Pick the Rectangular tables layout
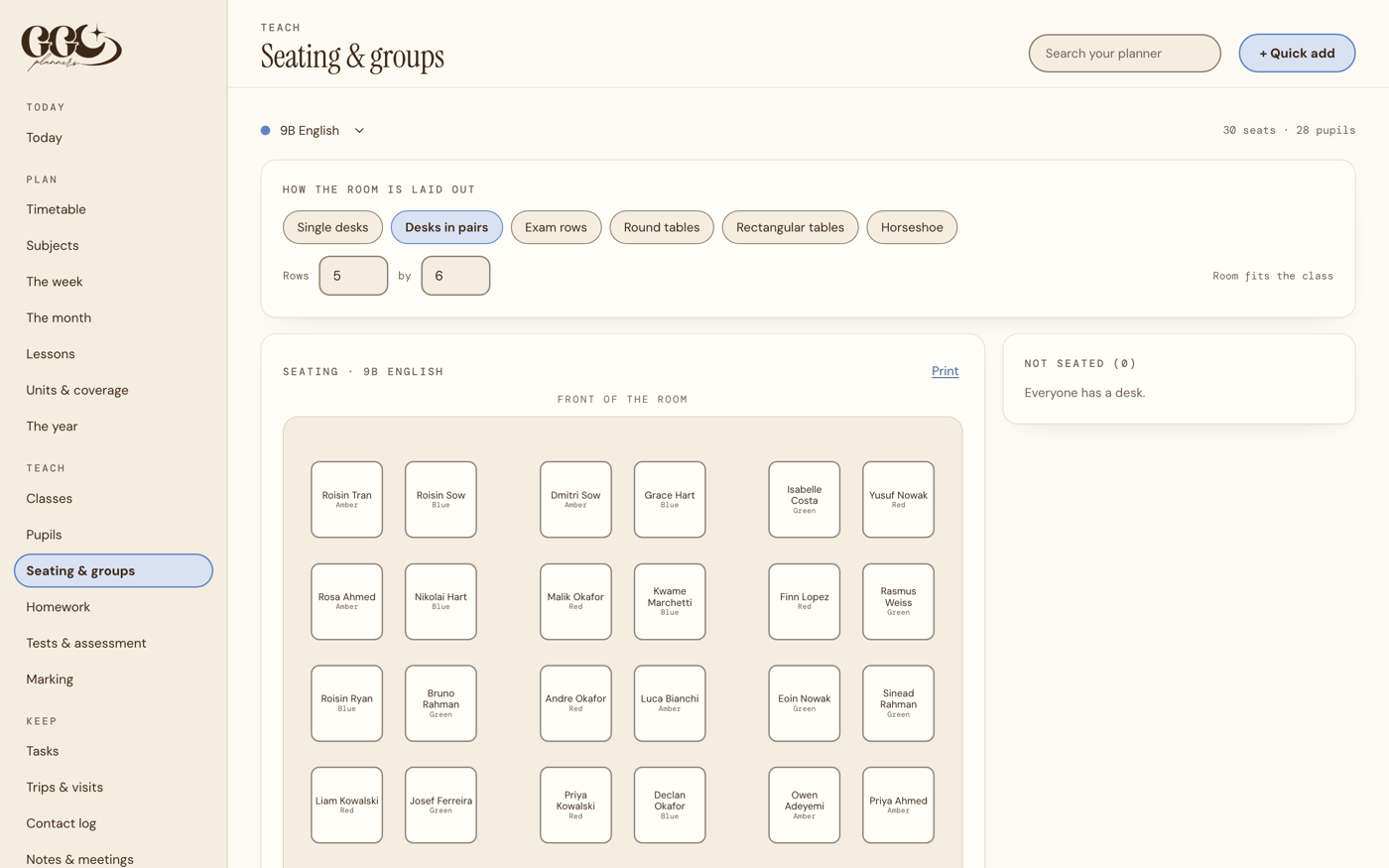The image size is (1389, 868). coord(790,227)
